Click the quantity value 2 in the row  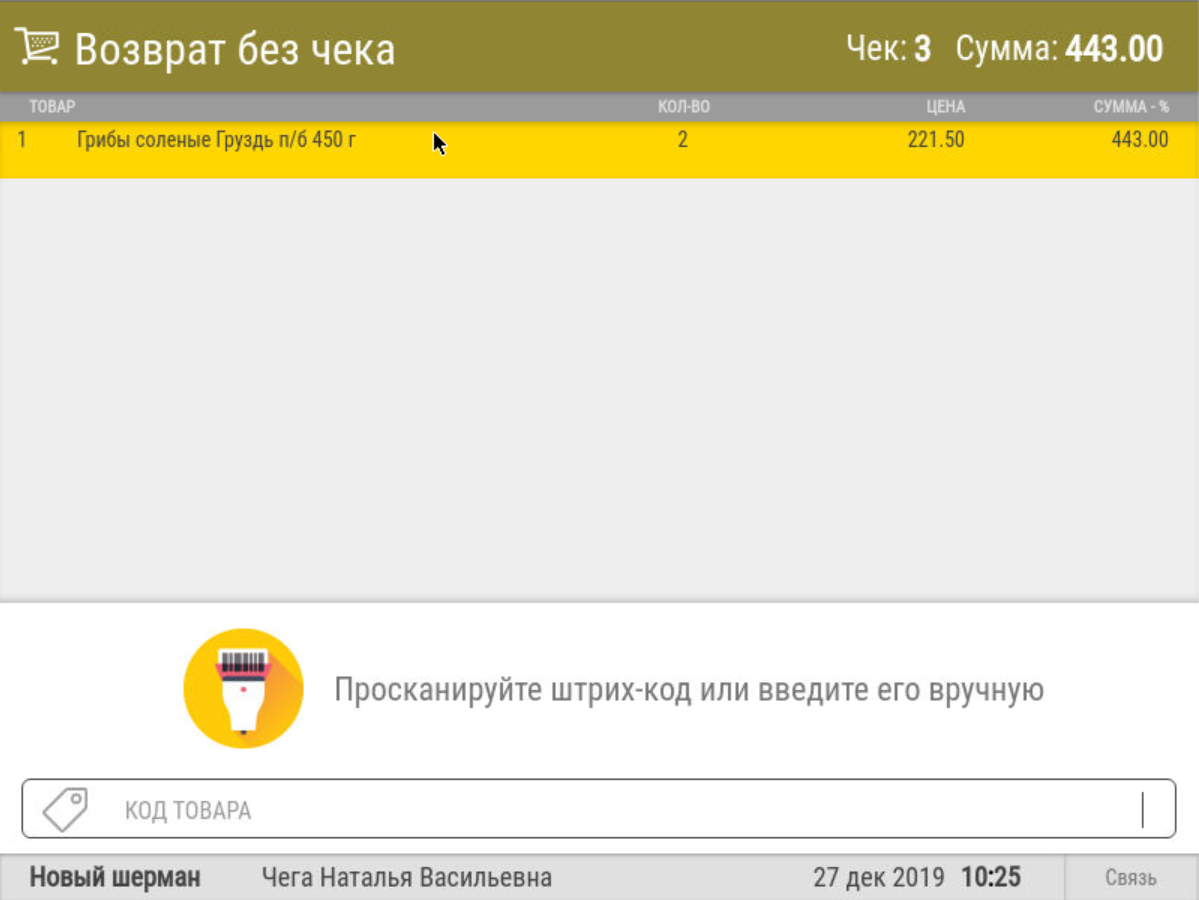click(683, 140)
